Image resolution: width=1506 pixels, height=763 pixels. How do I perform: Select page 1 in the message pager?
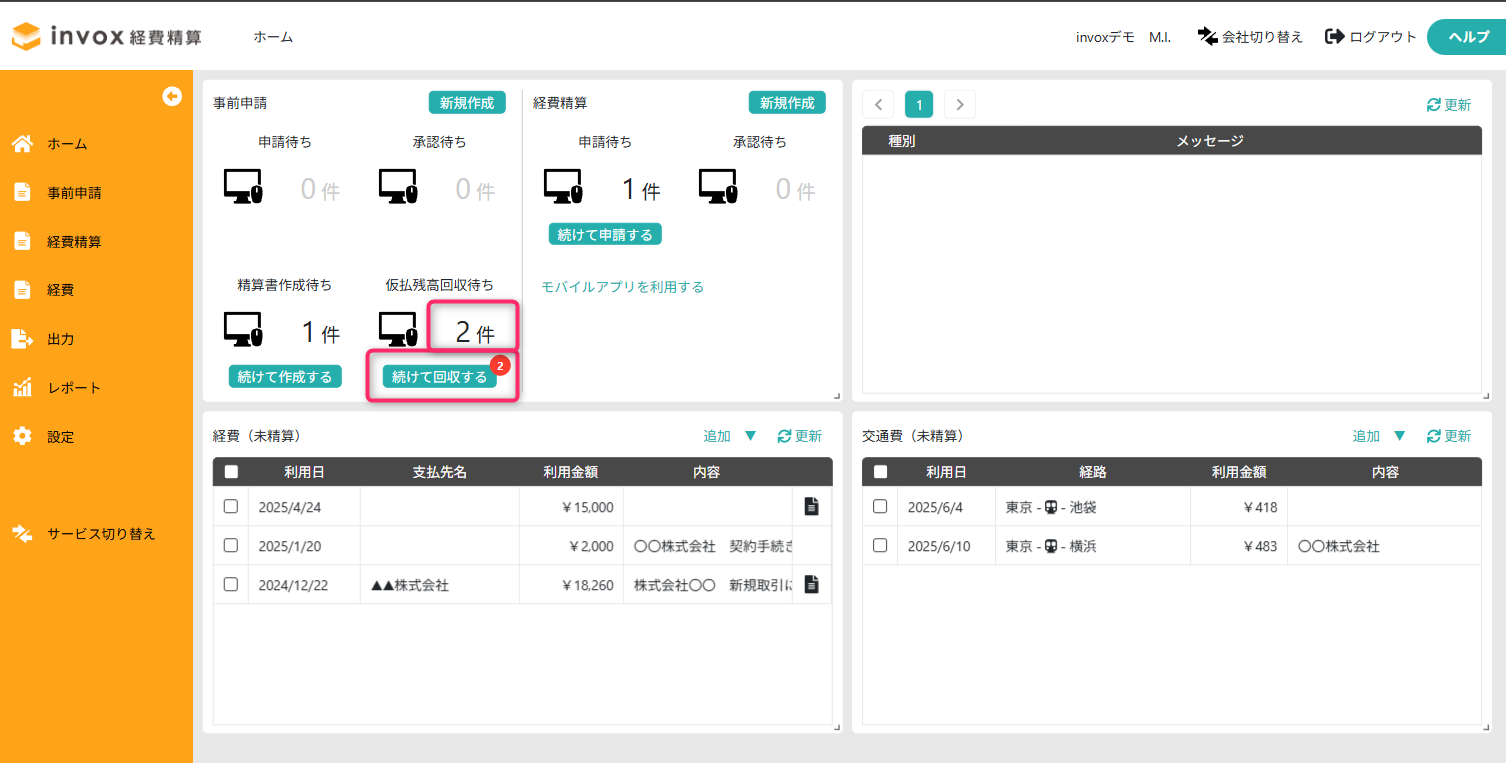[x=919, y=104]
